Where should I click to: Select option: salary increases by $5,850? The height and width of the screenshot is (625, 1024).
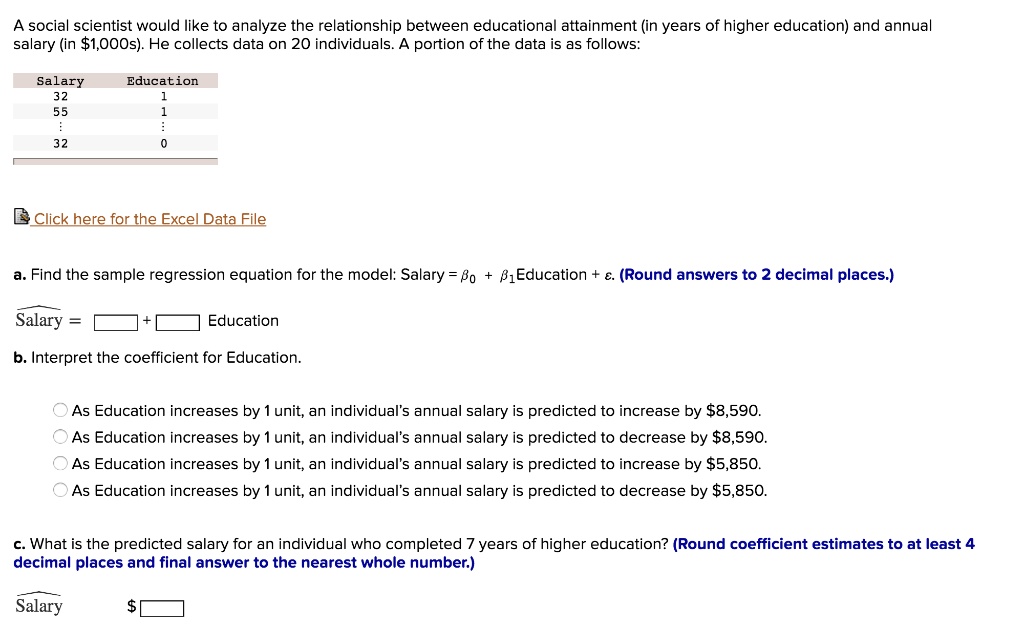tap(60, 463)
